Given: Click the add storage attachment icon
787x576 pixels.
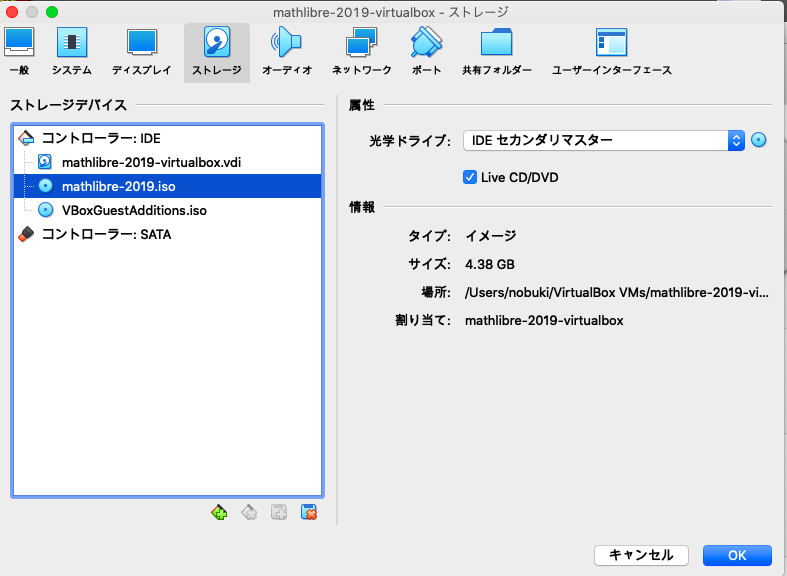Looking at the screenshot, I should coord(279,512).
